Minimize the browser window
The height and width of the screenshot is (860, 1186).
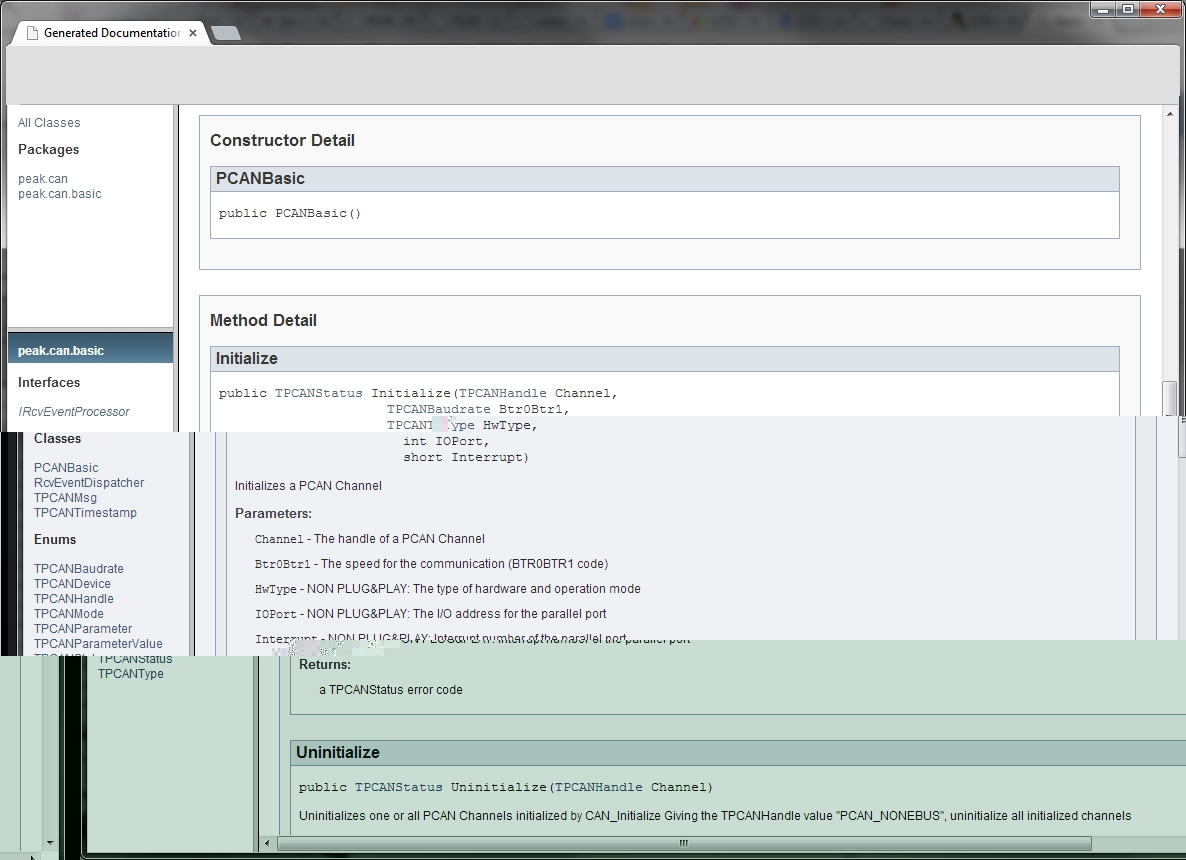pyautogui.click(x=1103, y=10)
